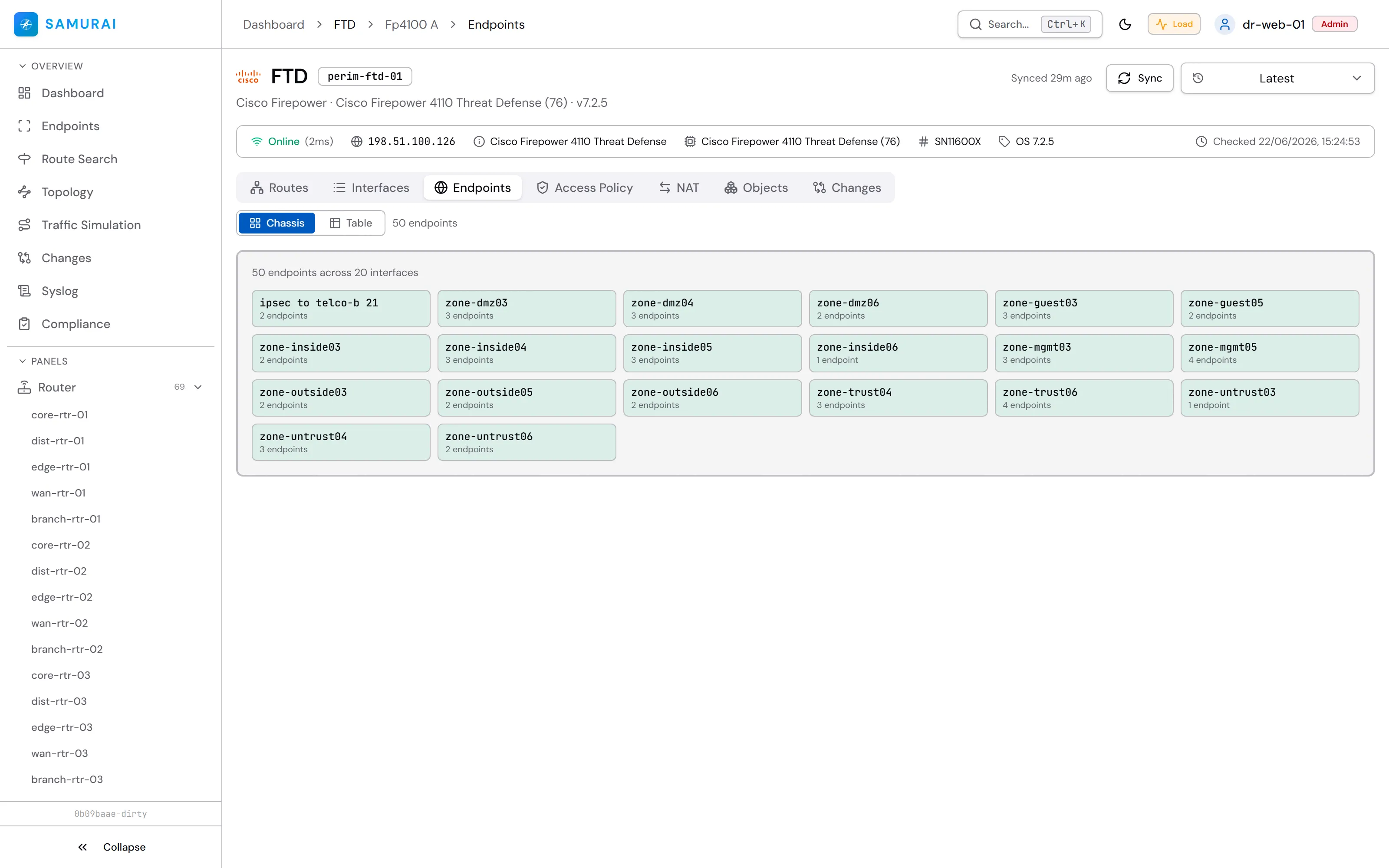Image resolution: width=1389 pixels, height=868 pixels.
Task: Focus the Search field
Action: [x=1030, y=24]
